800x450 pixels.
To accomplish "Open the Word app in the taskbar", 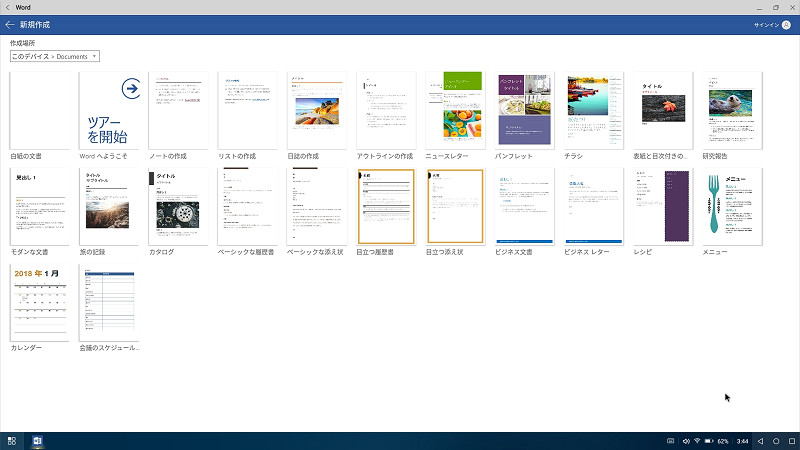I will pyautogui.click(x=37, y=441).
